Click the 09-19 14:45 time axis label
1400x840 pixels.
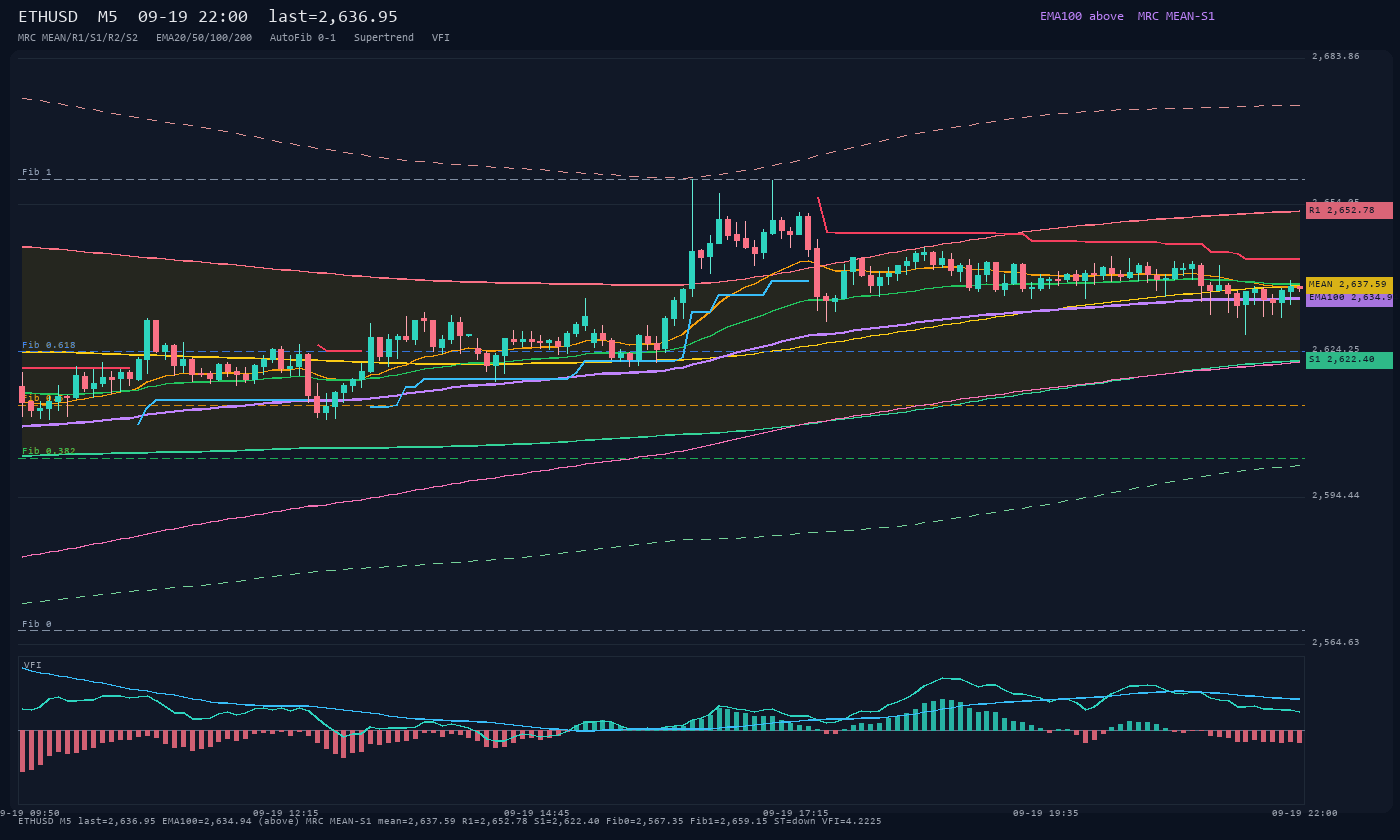536,814
